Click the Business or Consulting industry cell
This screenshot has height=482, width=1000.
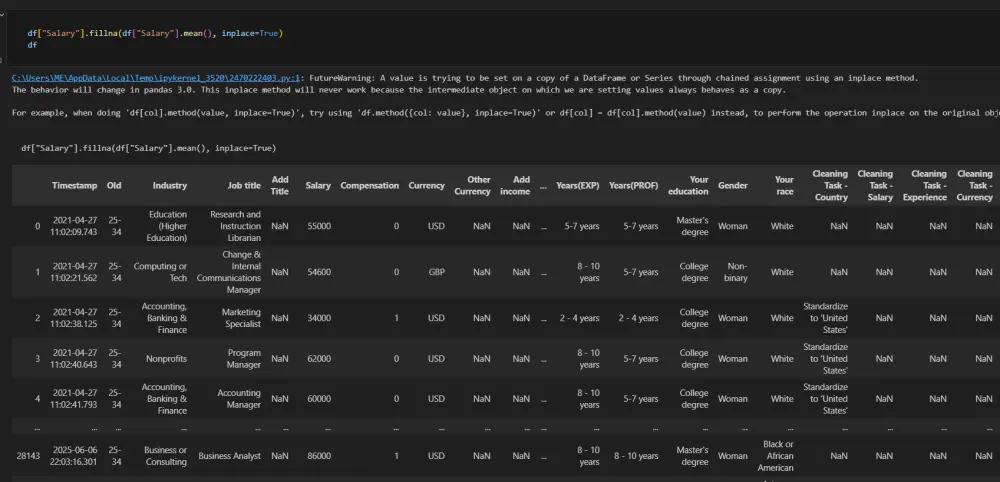[166, 456]
